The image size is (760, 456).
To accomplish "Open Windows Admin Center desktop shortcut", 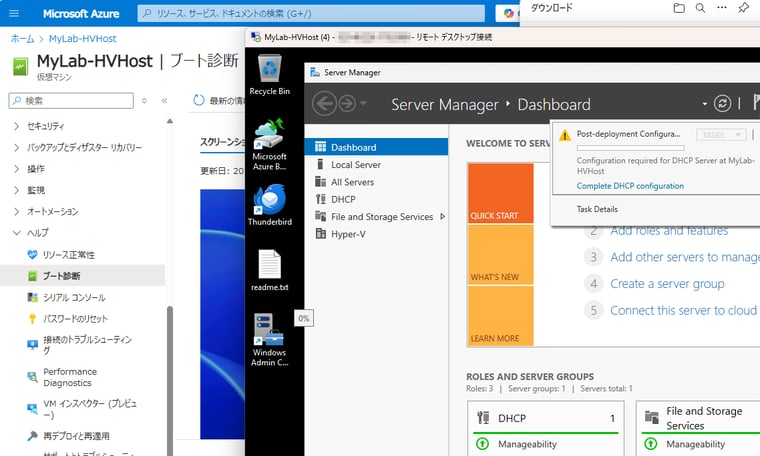I will coord(269,339).
